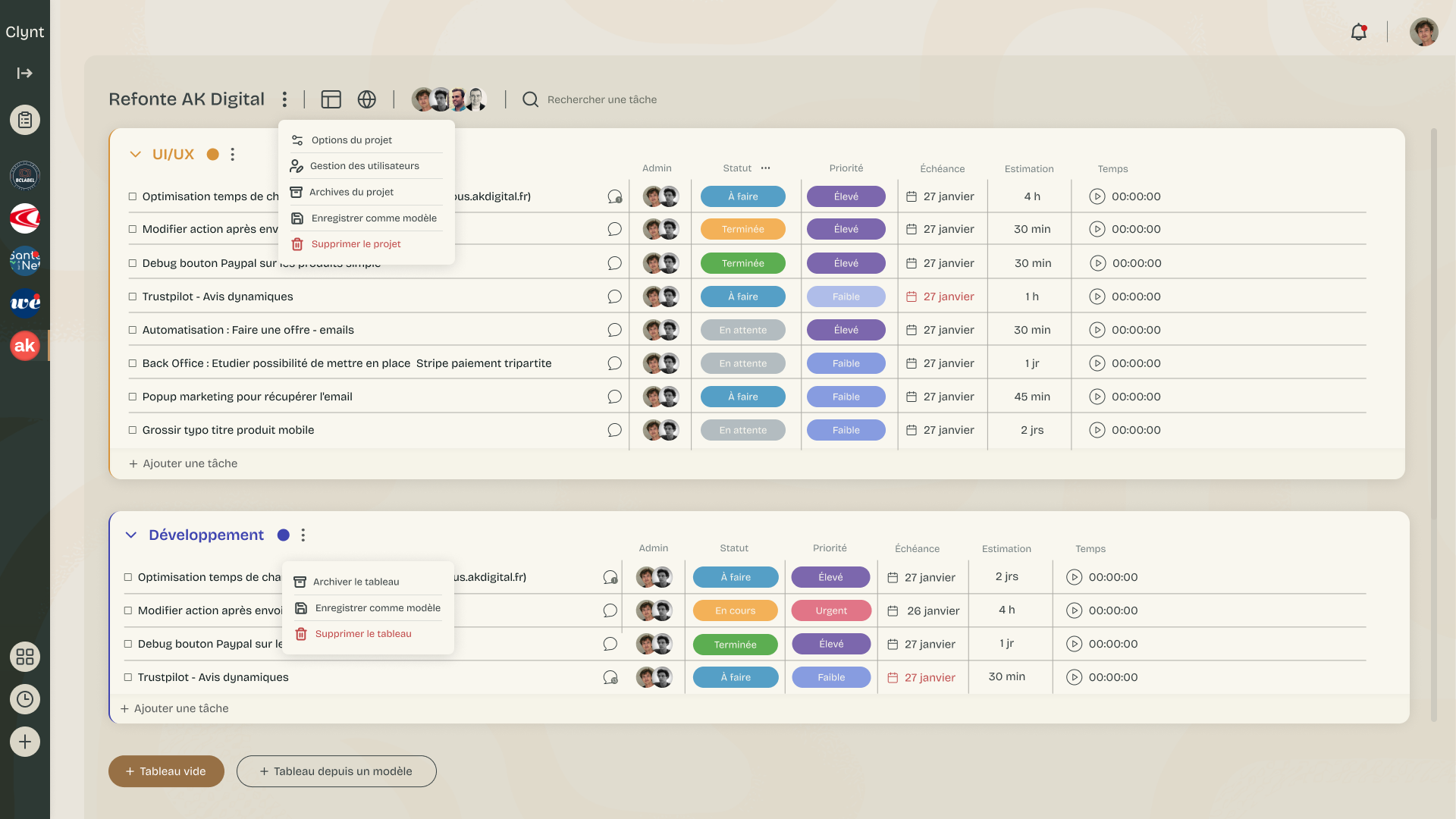Screen dimensions: 1456x819
Task: Change Urgent priority in Développement
Action: click(831, 610)
